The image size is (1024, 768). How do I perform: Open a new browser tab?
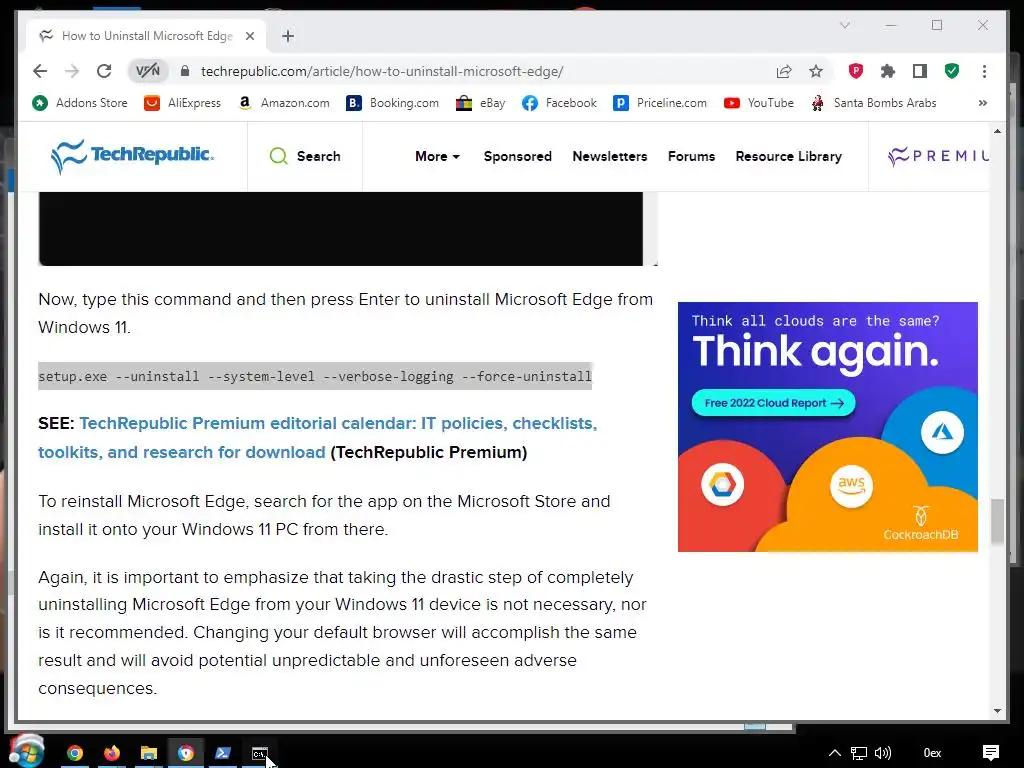tap(288, 36)
